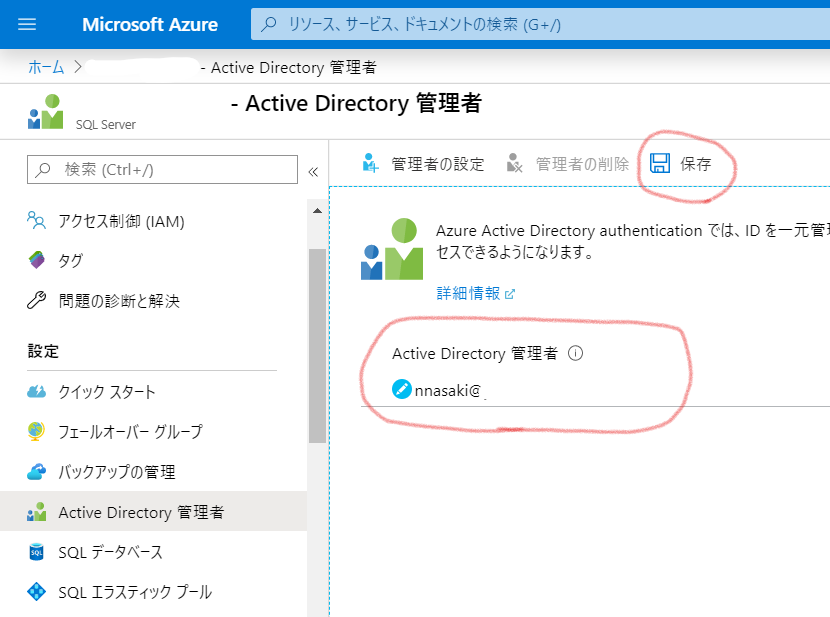The image size is (830, 617).
Task: Click the elastic pool diamond icon
Action: 37,592
